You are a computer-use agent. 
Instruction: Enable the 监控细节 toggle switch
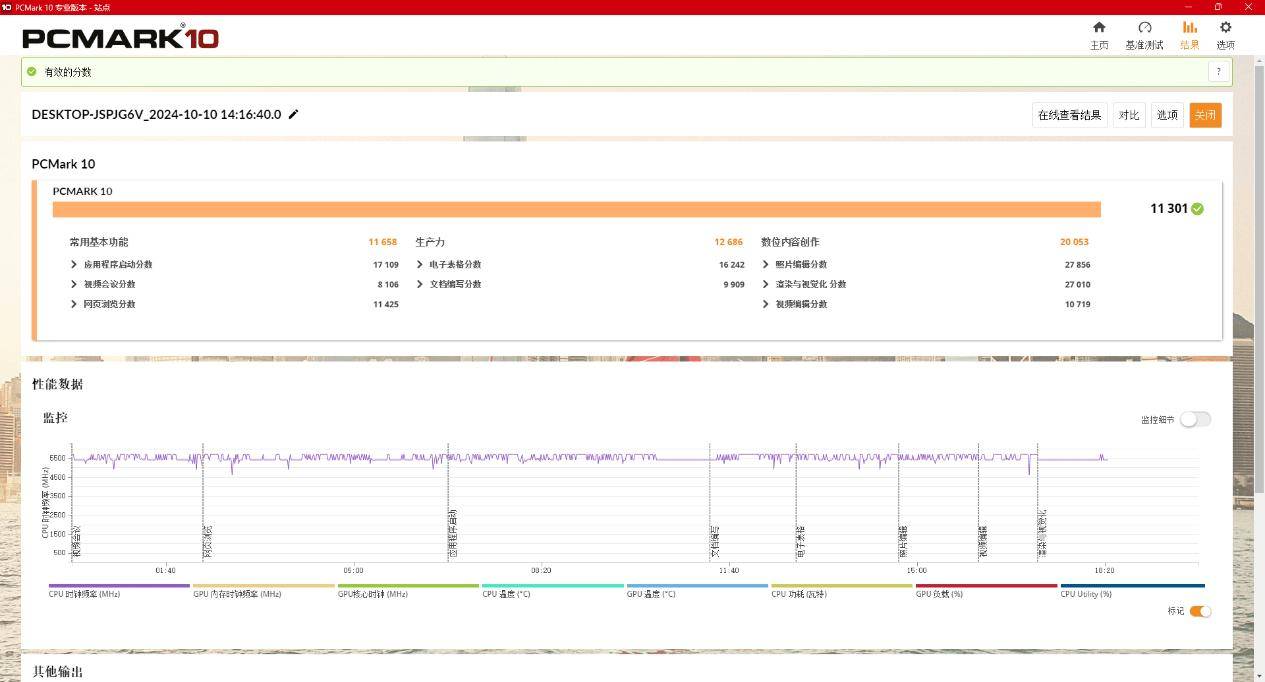point(1194,419)
